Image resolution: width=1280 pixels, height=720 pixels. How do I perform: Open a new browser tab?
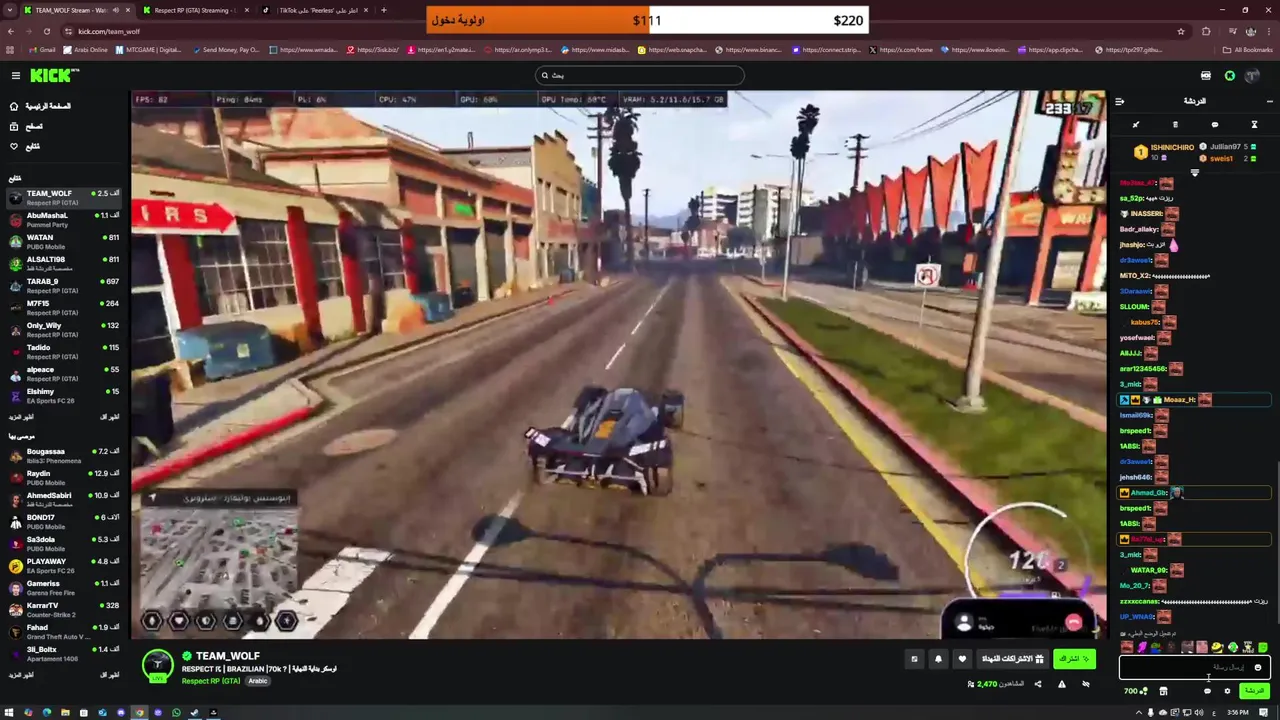coord(383,10)
